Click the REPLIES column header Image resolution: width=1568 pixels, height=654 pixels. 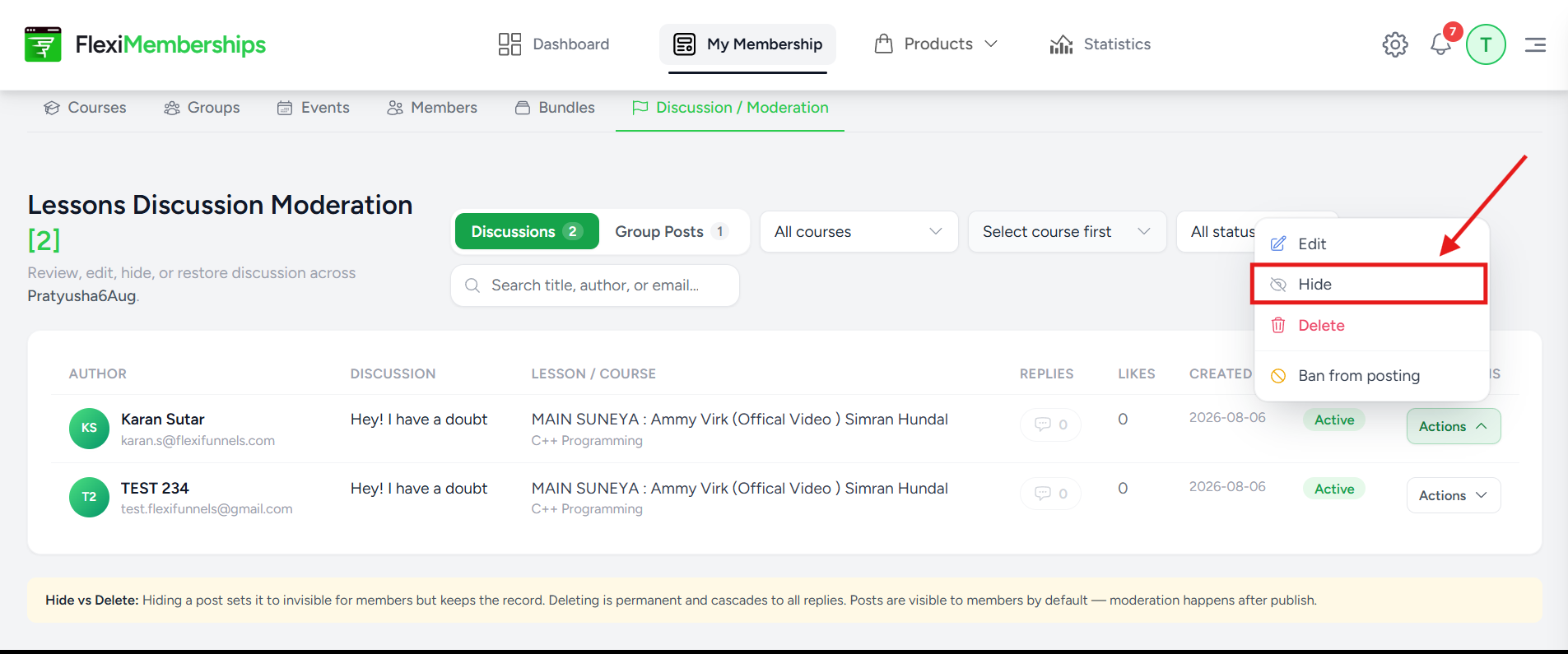[1047, 373]
